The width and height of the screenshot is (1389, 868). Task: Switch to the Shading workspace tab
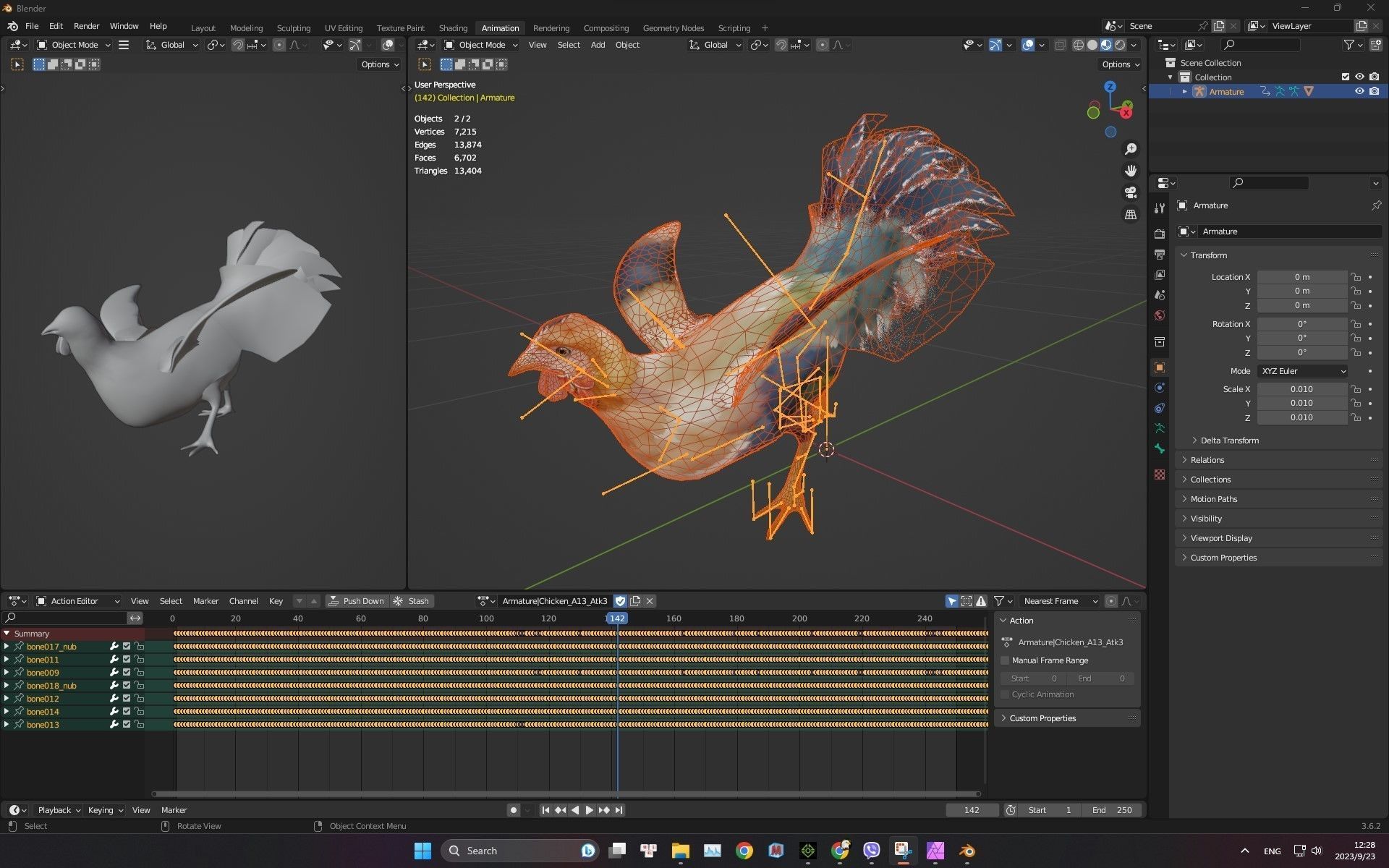tap(453, 28)
